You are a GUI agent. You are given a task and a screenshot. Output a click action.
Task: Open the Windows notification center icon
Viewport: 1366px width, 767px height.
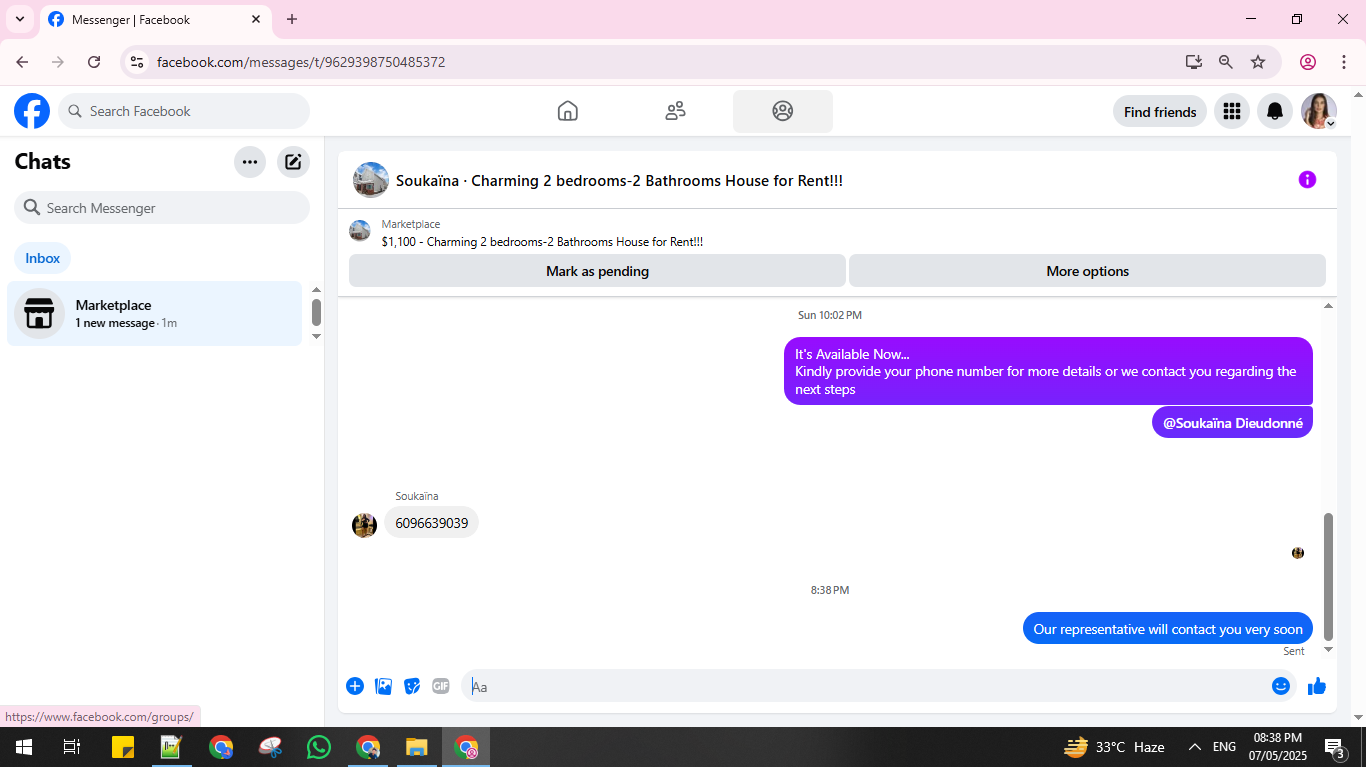(x=1334, y=747)
